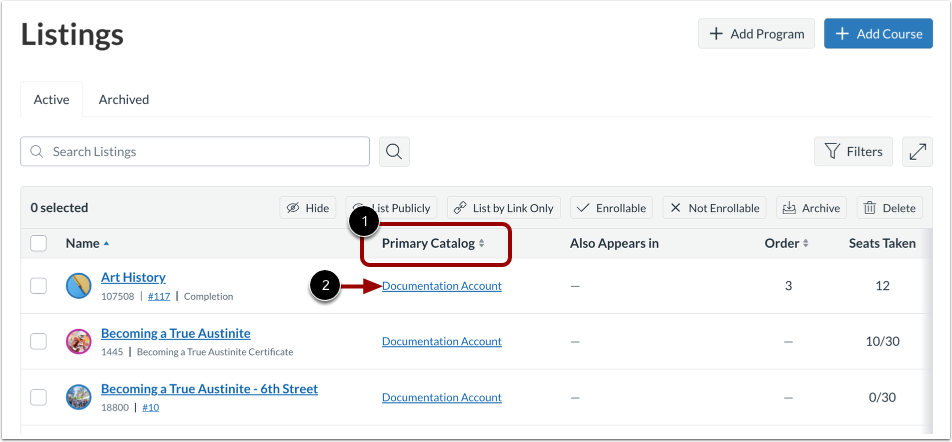This screenshot has height=442, width=952.
Task: Click the 6th Street course avatar icon
Action: click(78, 397)
